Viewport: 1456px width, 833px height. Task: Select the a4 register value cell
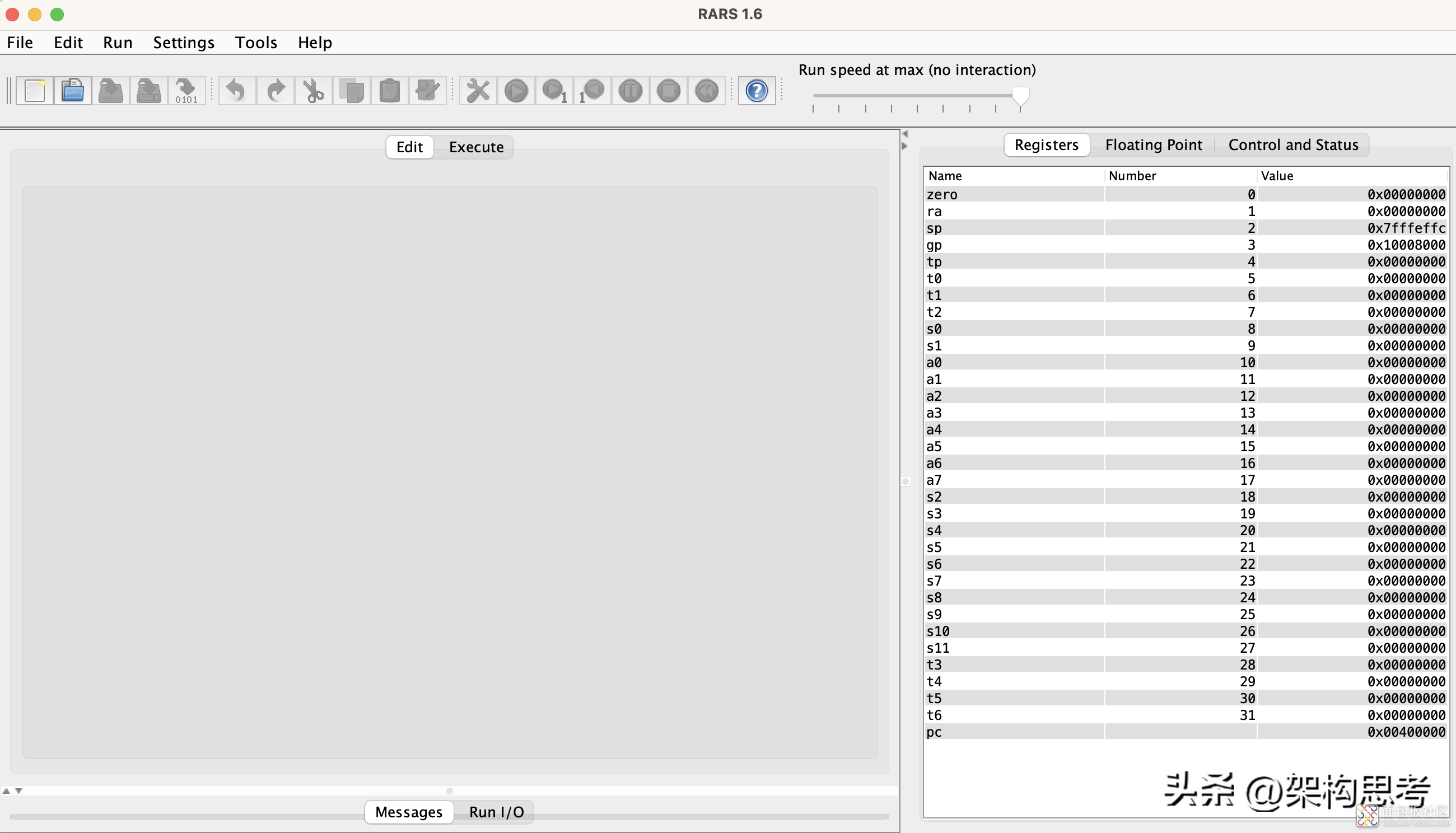[1352, 430]
